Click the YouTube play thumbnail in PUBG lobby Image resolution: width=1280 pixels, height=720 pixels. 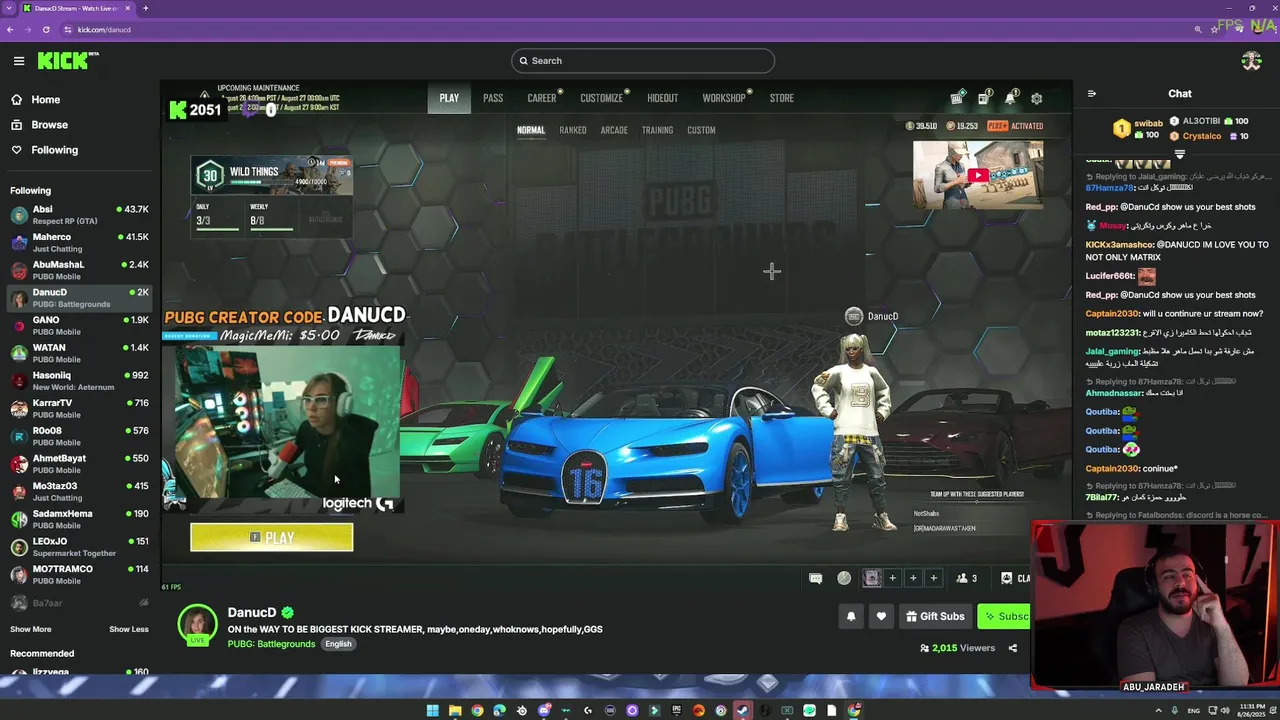click(978, 175)
